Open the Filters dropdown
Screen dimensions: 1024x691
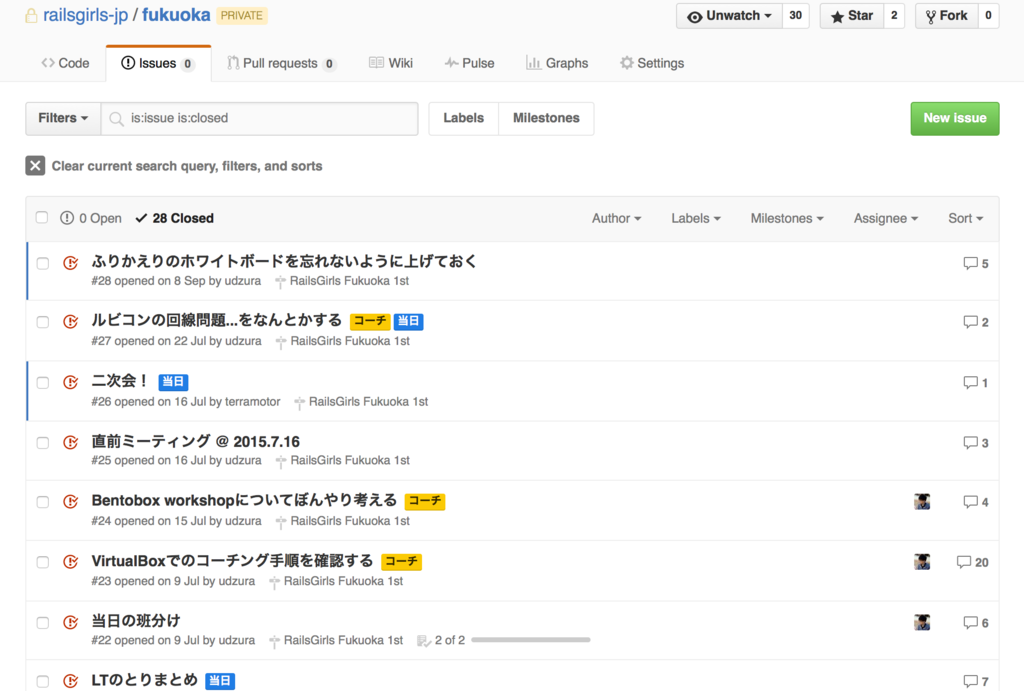click(63, 118)
